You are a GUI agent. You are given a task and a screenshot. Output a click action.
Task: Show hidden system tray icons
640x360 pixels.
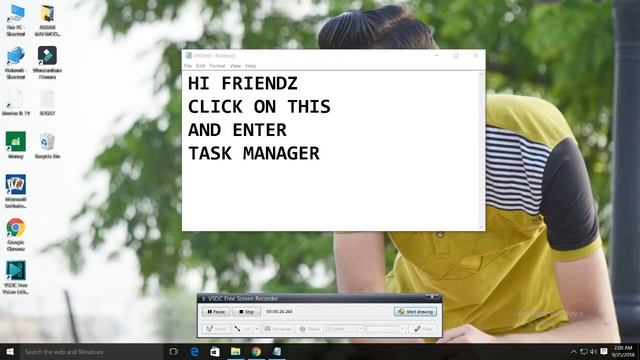(x=573, y=351)
